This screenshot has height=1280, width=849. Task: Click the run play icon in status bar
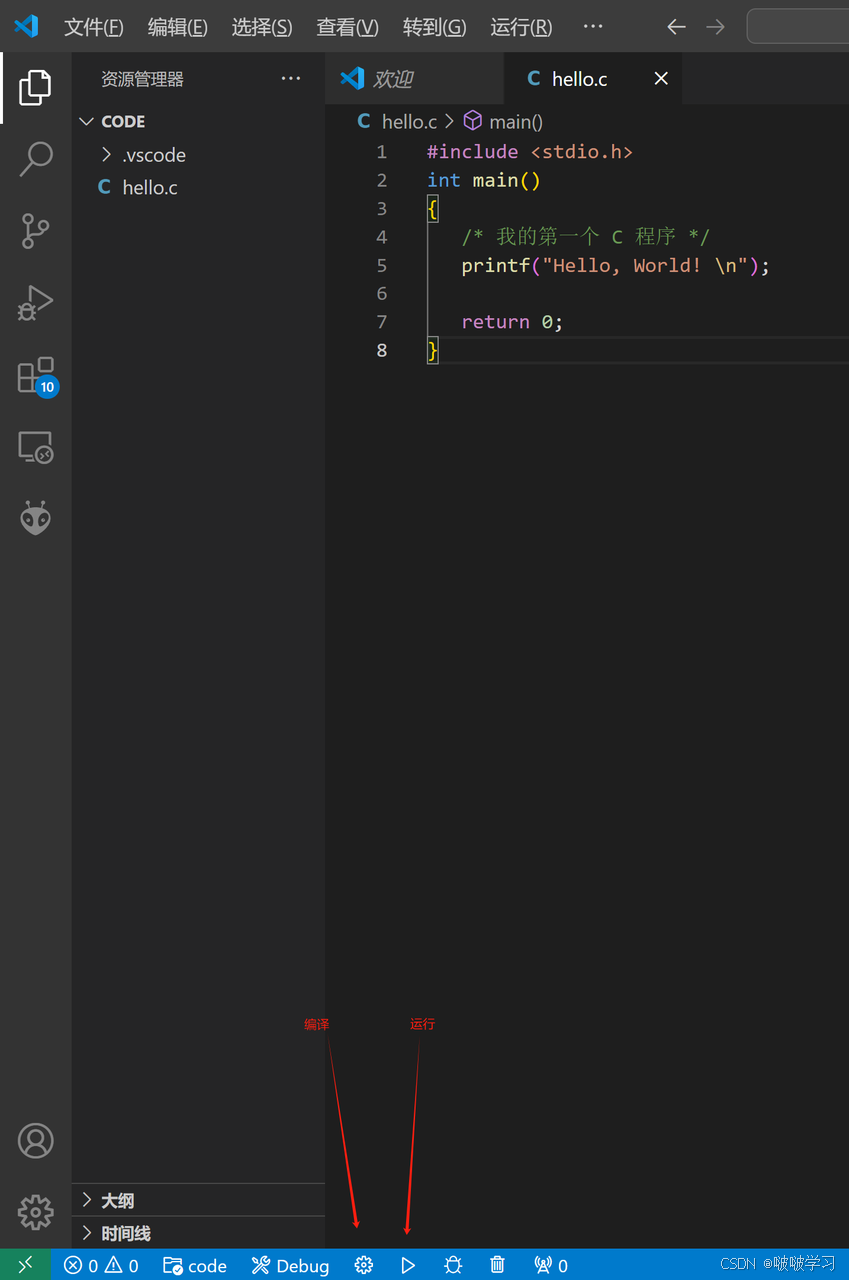408,1266
